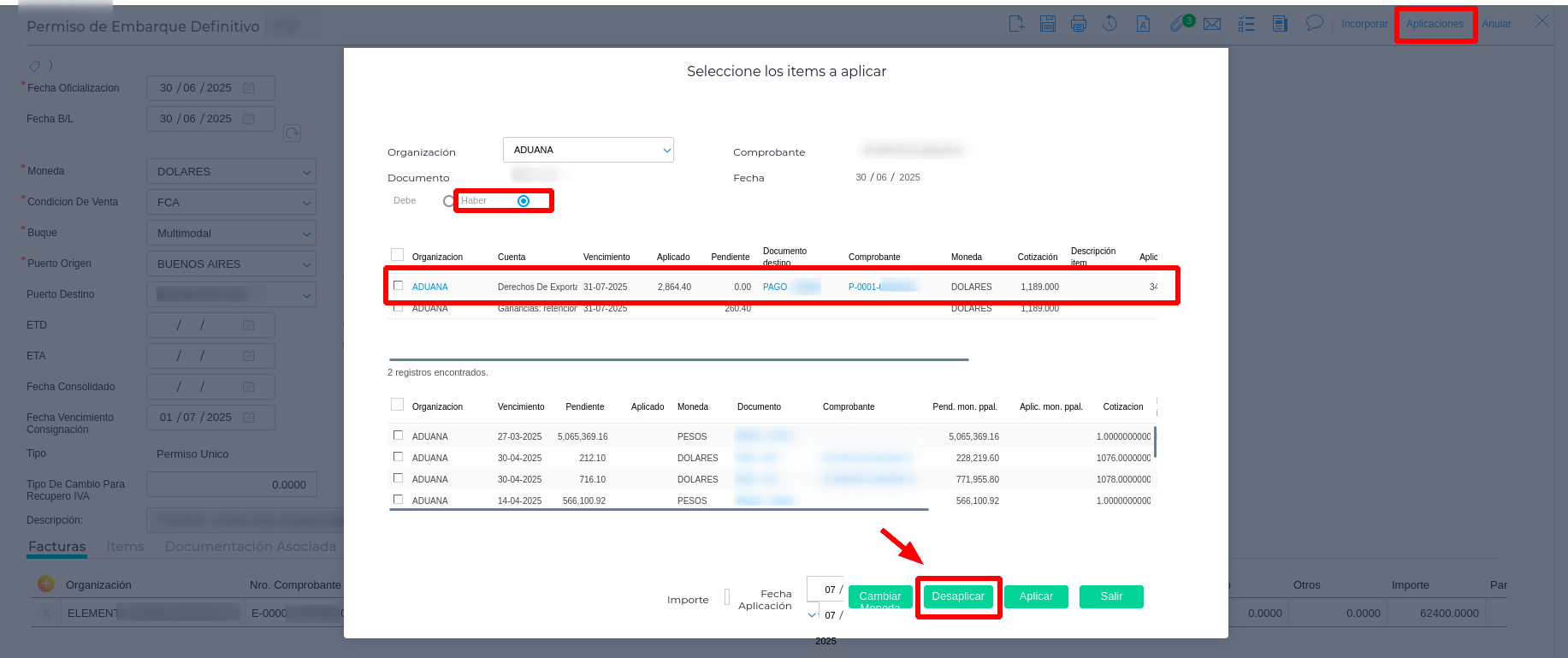Select the Haber radio button

524,201
